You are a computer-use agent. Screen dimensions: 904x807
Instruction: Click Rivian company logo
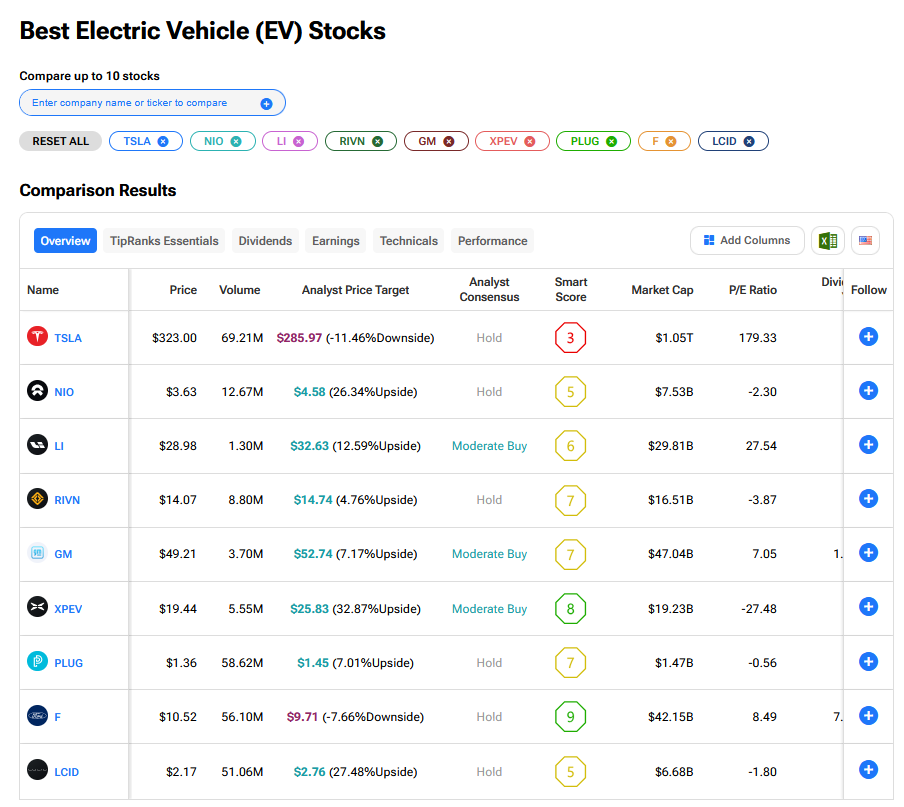point(37,499)
